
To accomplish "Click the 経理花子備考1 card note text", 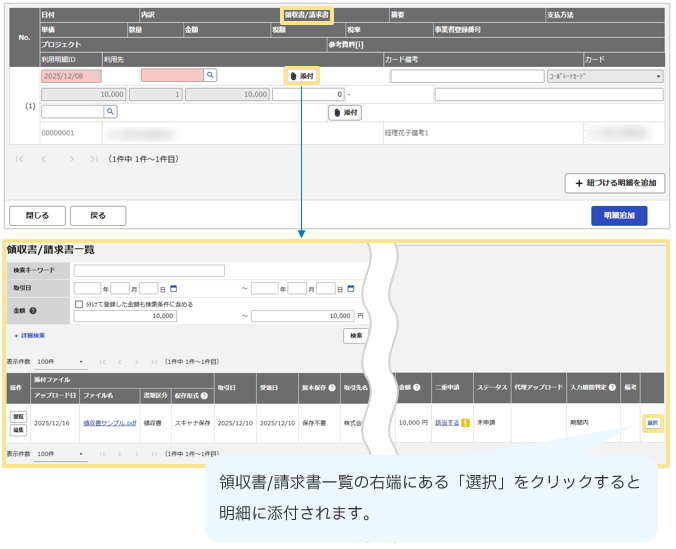I will pos(407,133).
